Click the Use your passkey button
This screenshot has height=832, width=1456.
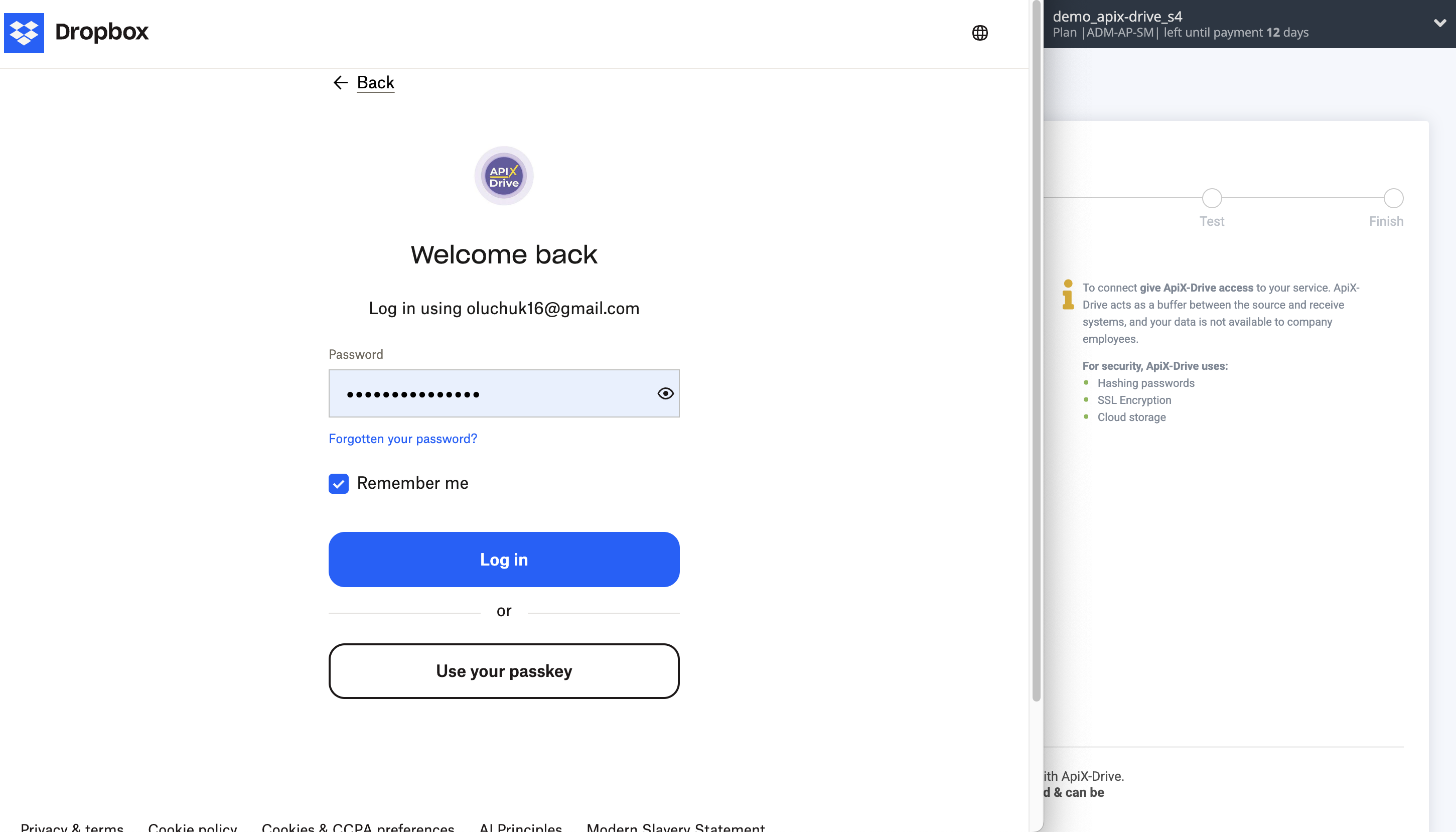click(x=503, y=670)
